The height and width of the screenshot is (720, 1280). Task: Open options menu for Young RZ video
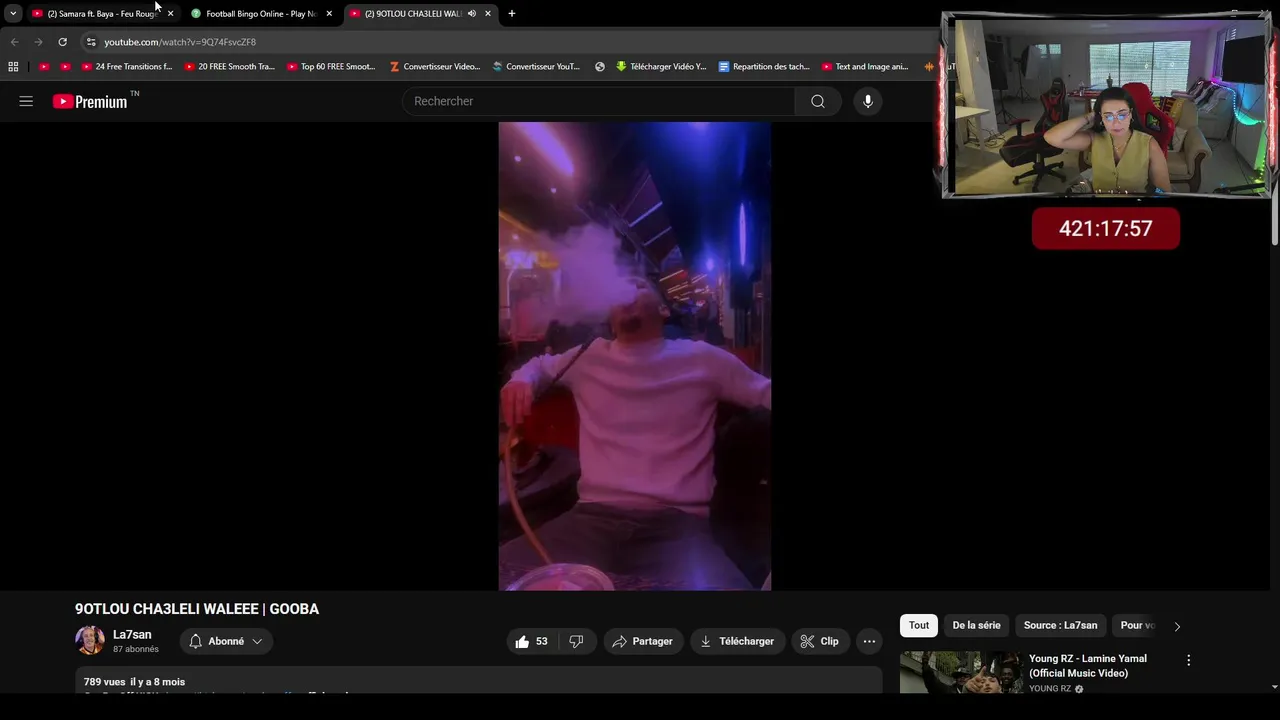point(1188,660)
